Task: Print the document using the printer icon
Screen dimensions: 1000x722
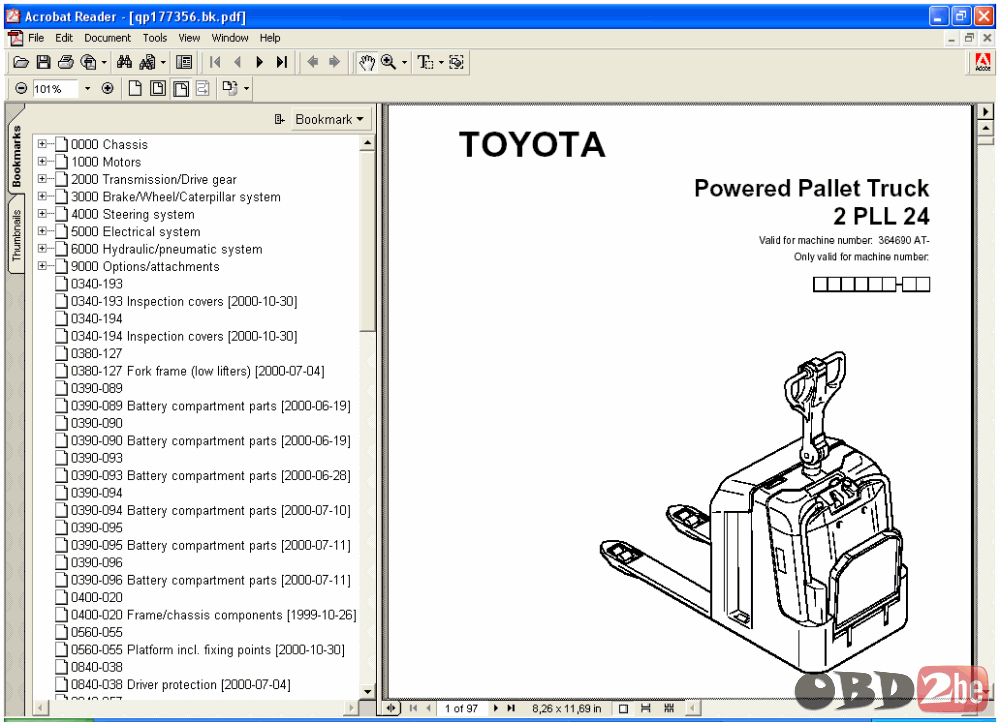Action: click(66, 62)
